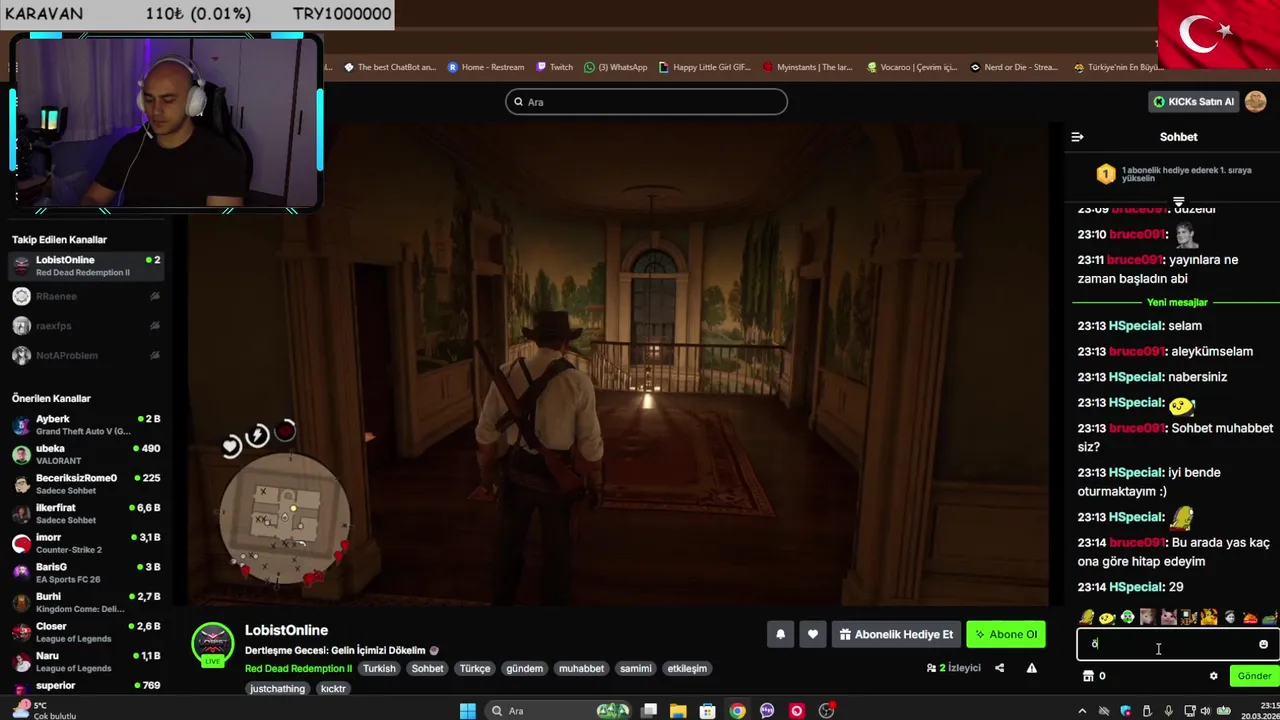Click the LobistOnline channel avatar with LIVE badge
The height and width of the screenshot is (720, 1280).
[x=212, y=645]
